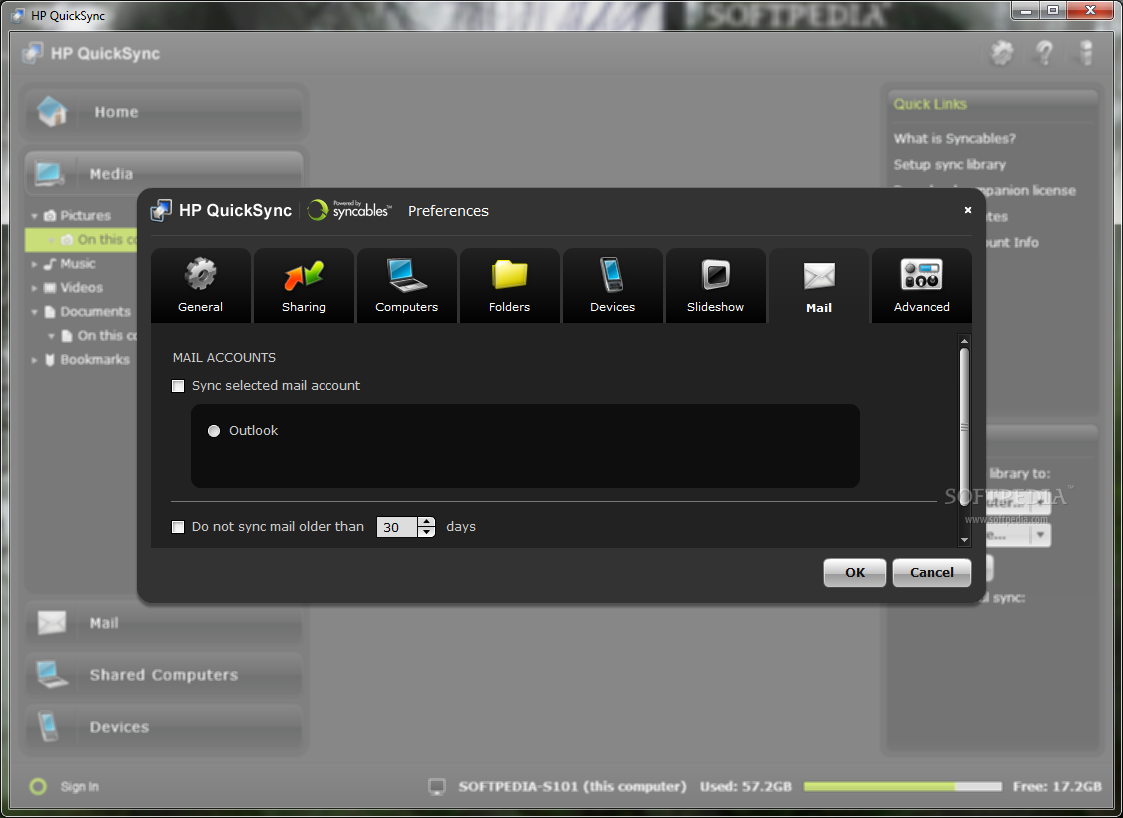1123x818 pixels.
Task: Open the Setup sync library quick link
Action: tap(949, 165)
